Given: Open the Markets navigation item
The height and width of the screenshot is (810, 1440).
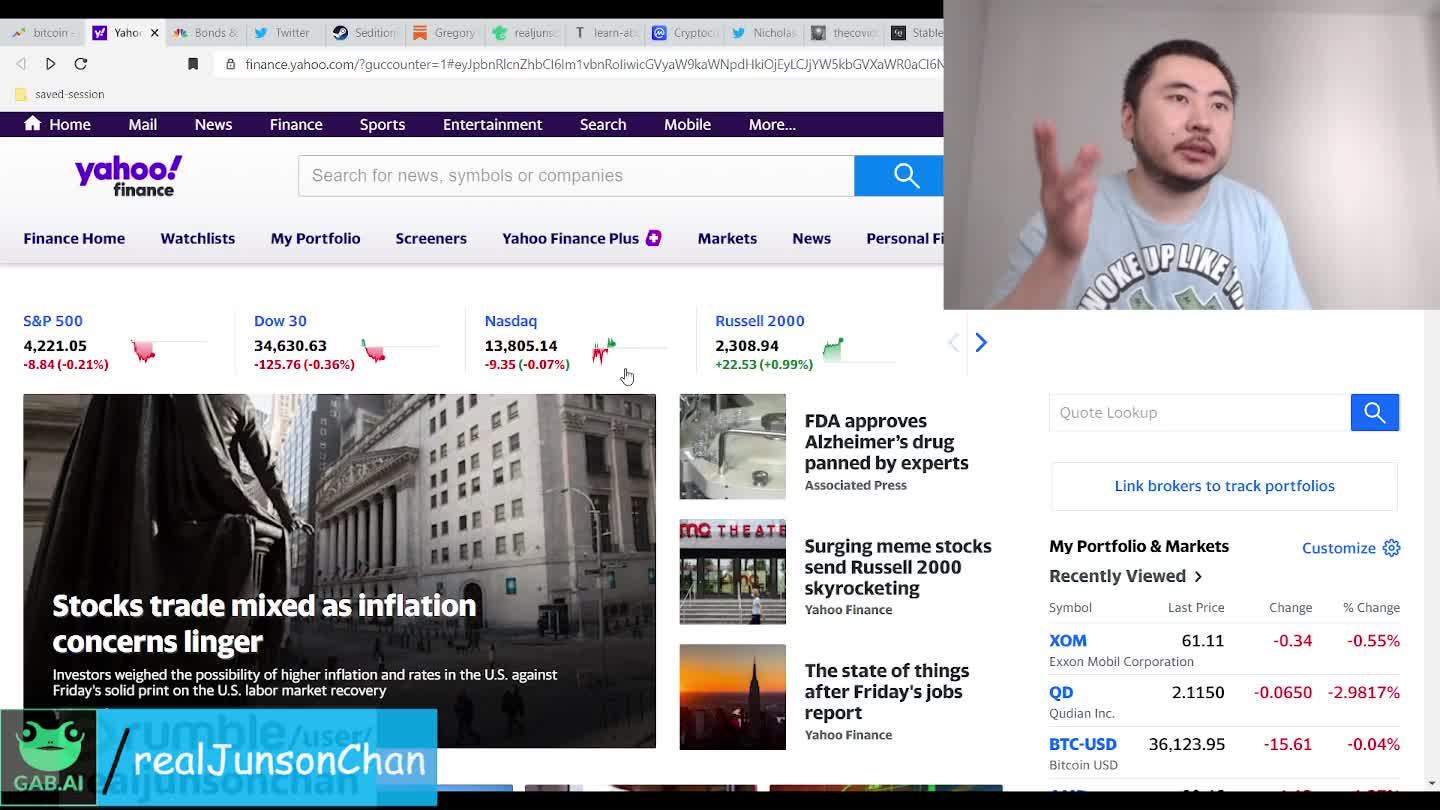Looking at the screenshot, I should pos(727,238).
